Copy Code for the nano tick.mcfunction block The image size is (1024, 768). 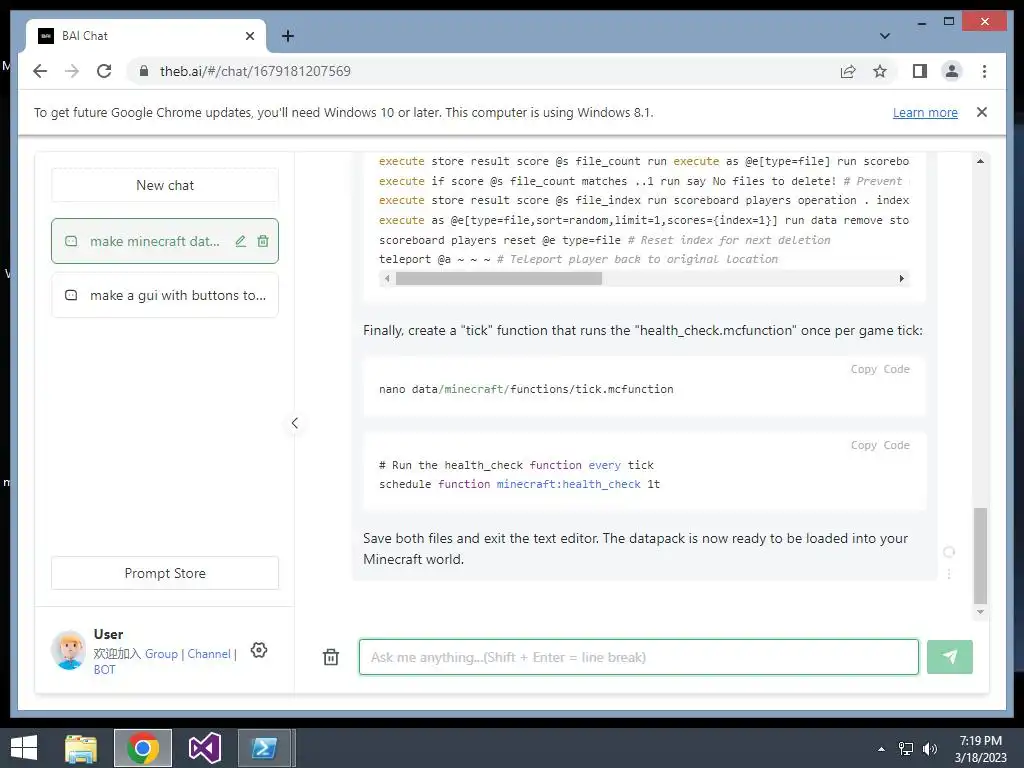click(x=880, y=369)
